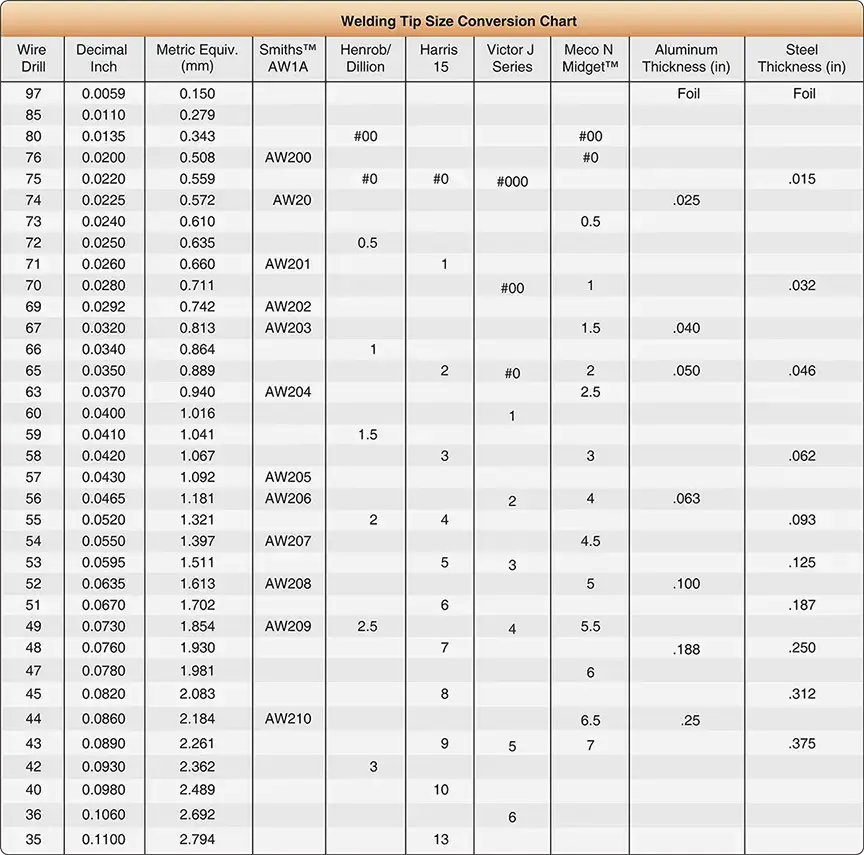Select Smiths tip 'AW208'
This screenshot has height=855, width=864.
288,583
